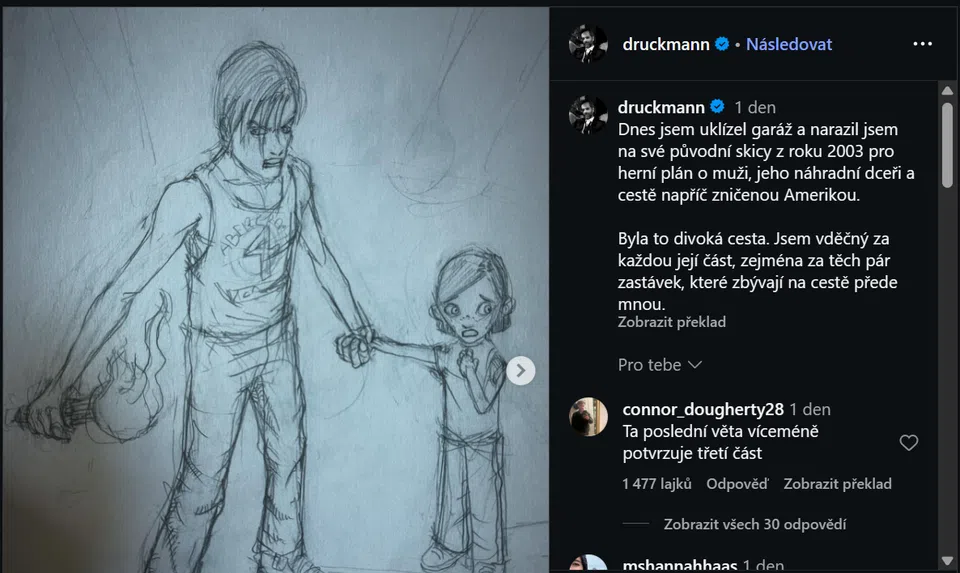Like connor_dougherty28's comment with the heart
The height and width of the screenshot is (573, 960).
tap(909, 442)
